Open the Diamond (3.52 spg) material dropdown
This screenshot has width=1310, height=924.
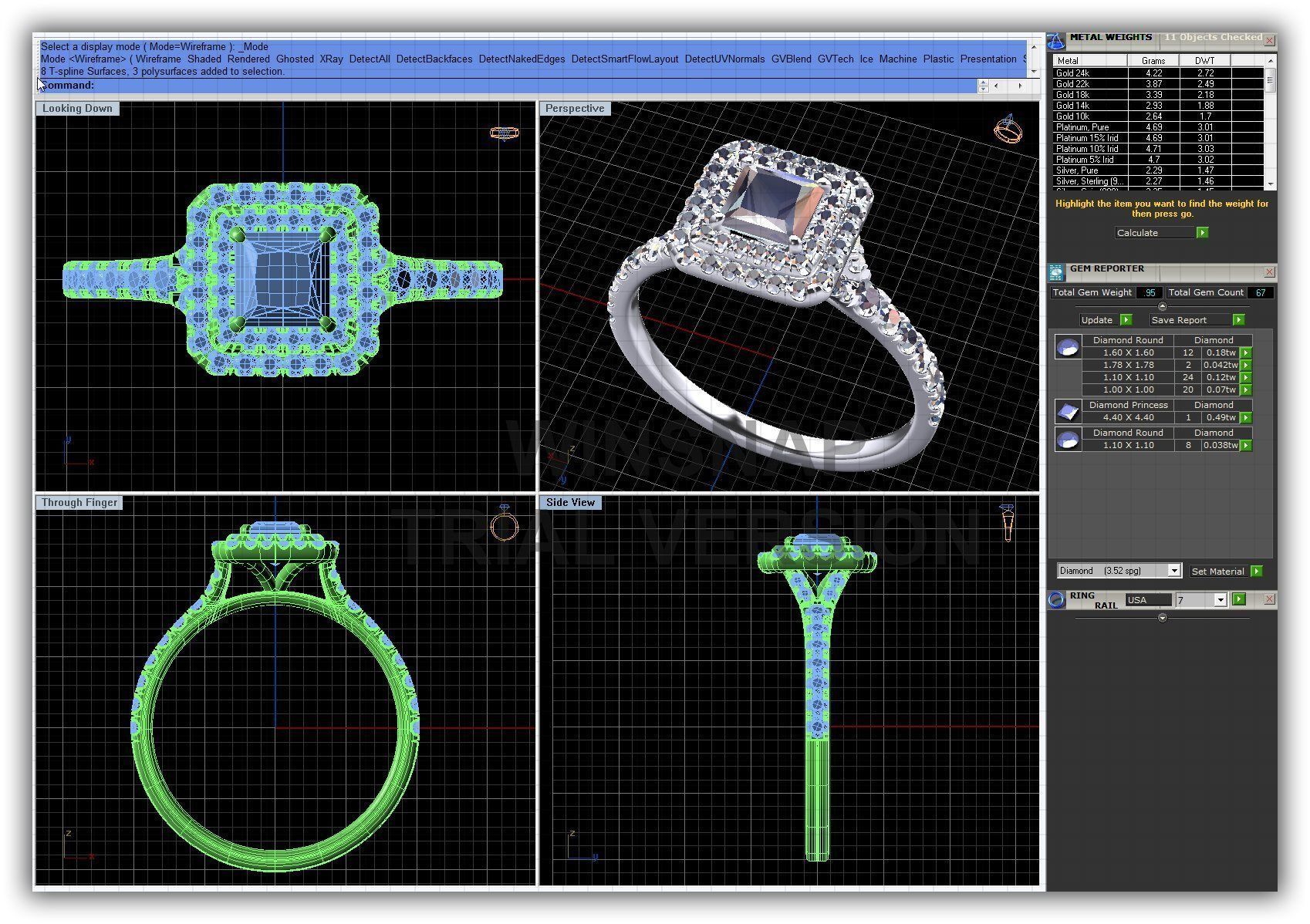tap(1174, 571)
